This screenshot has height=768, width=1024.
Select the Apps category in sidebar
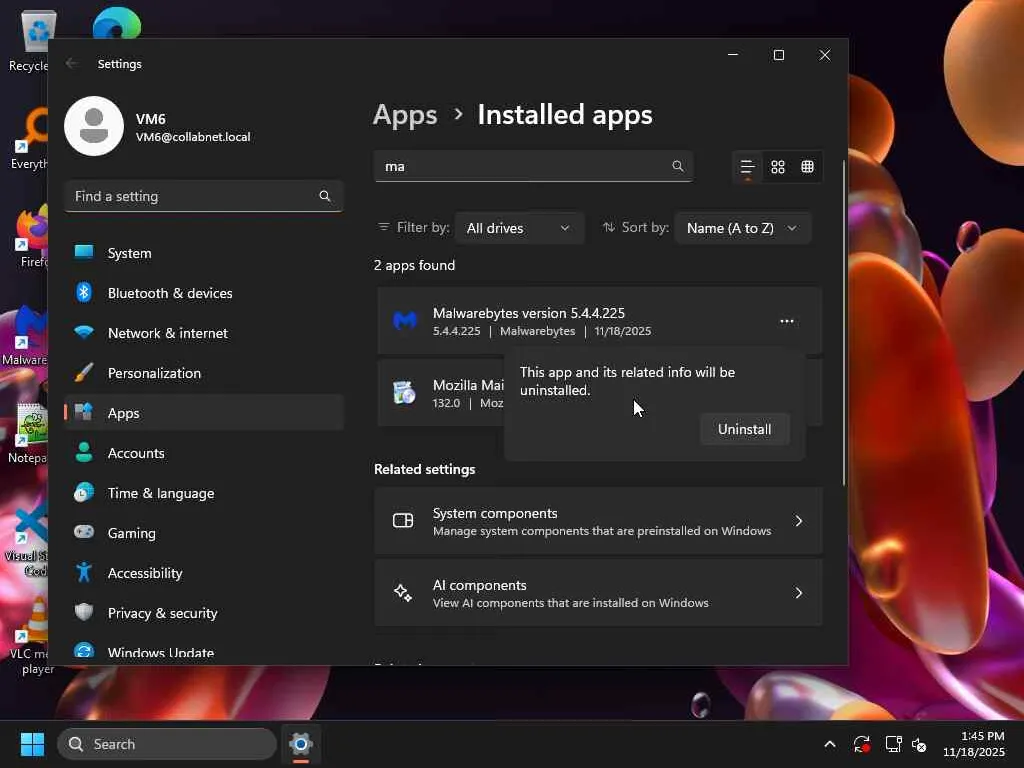204,413
